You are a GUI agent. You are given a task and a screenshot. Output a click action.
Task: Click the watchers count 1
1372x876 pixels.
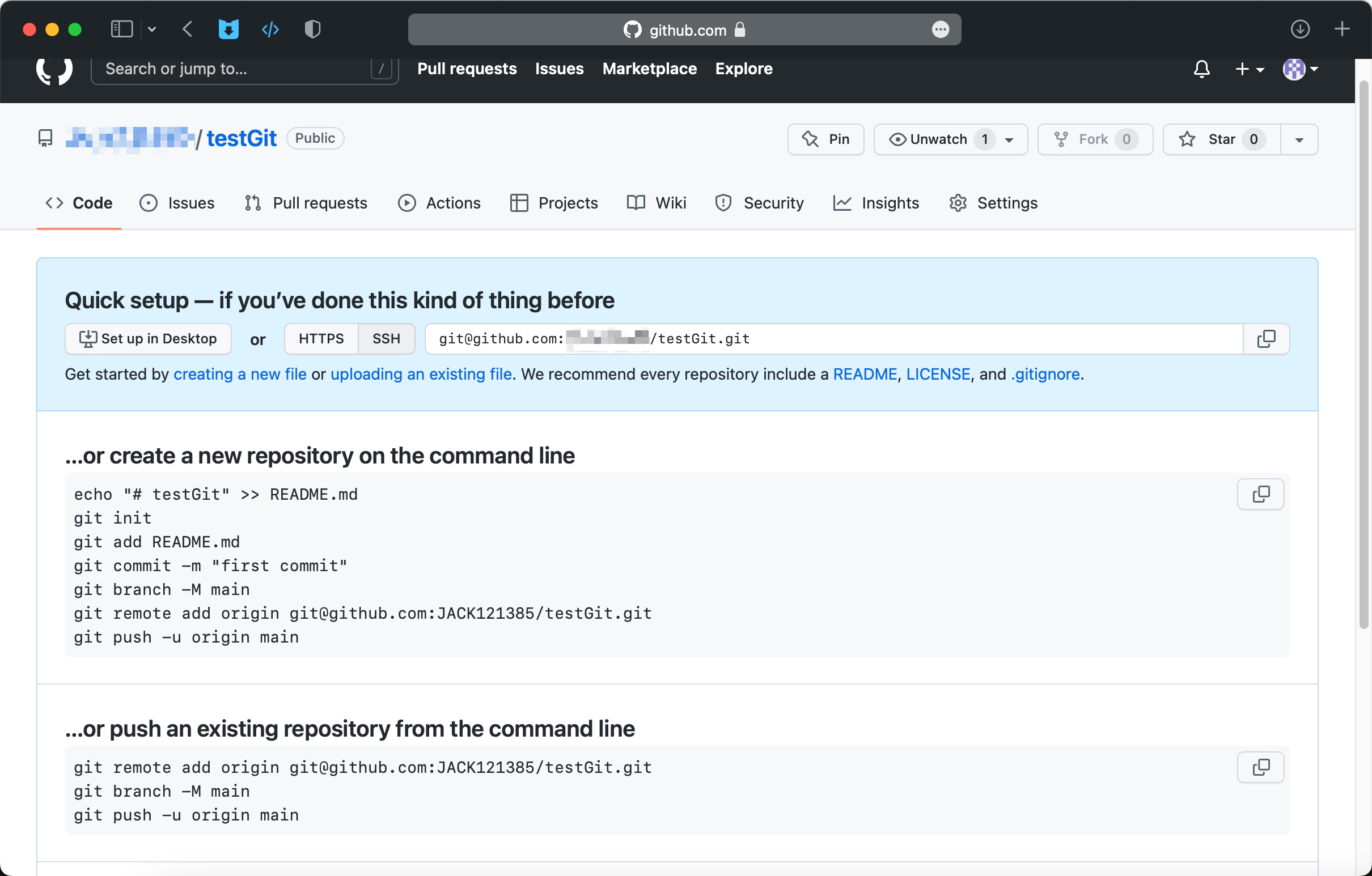(x=984, y=139)
